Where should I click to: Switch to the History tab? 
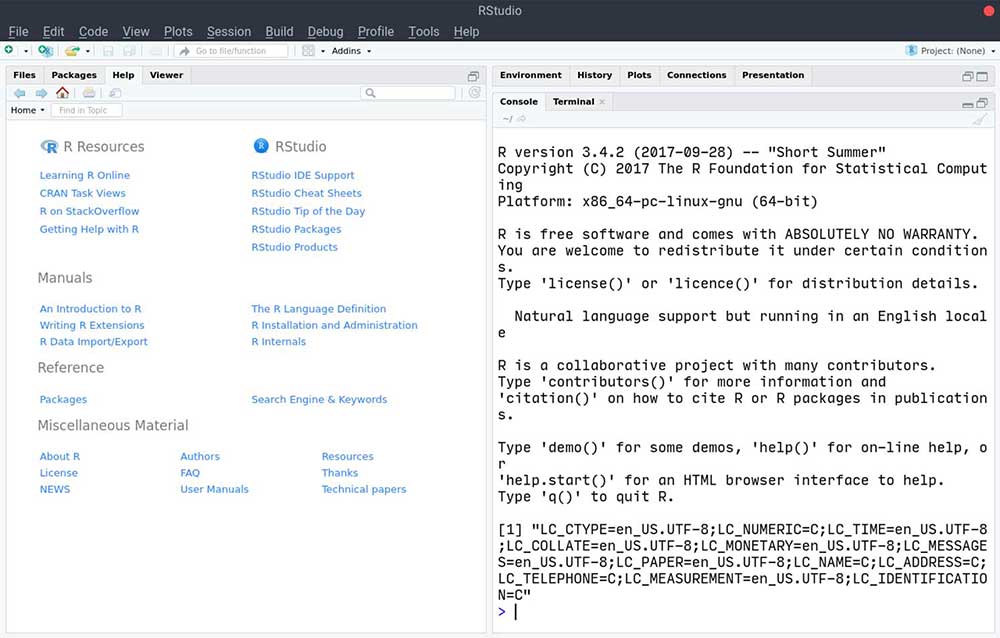click(594, 75)
